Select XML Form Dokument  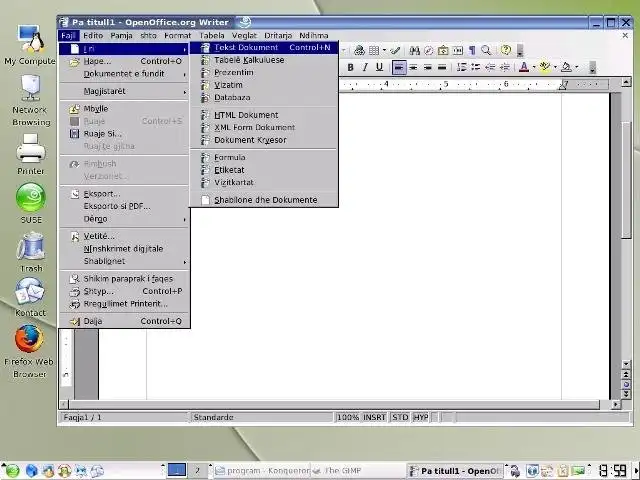pos(264,127)
